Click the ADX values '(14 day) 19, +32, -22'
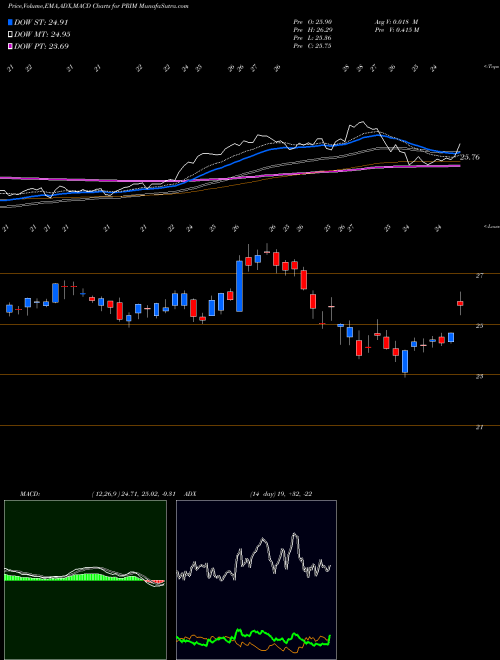Viewport: 500px width, 660px height. coord(281,494)
